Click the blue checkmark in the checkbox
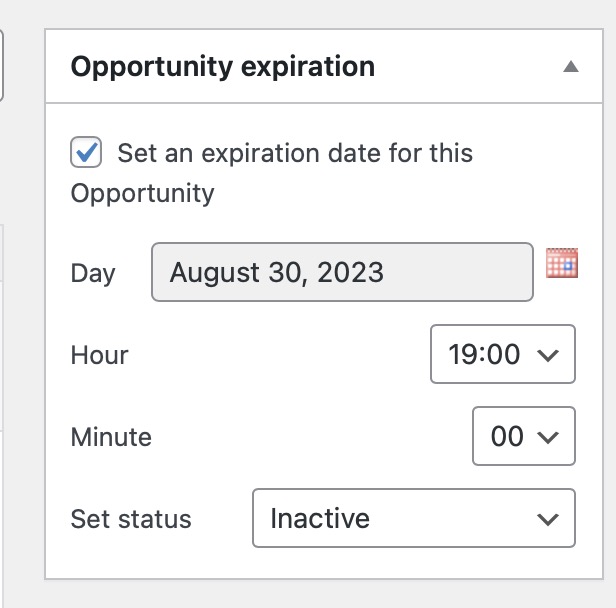Screen dimensions: 616x608 [87, 152]
